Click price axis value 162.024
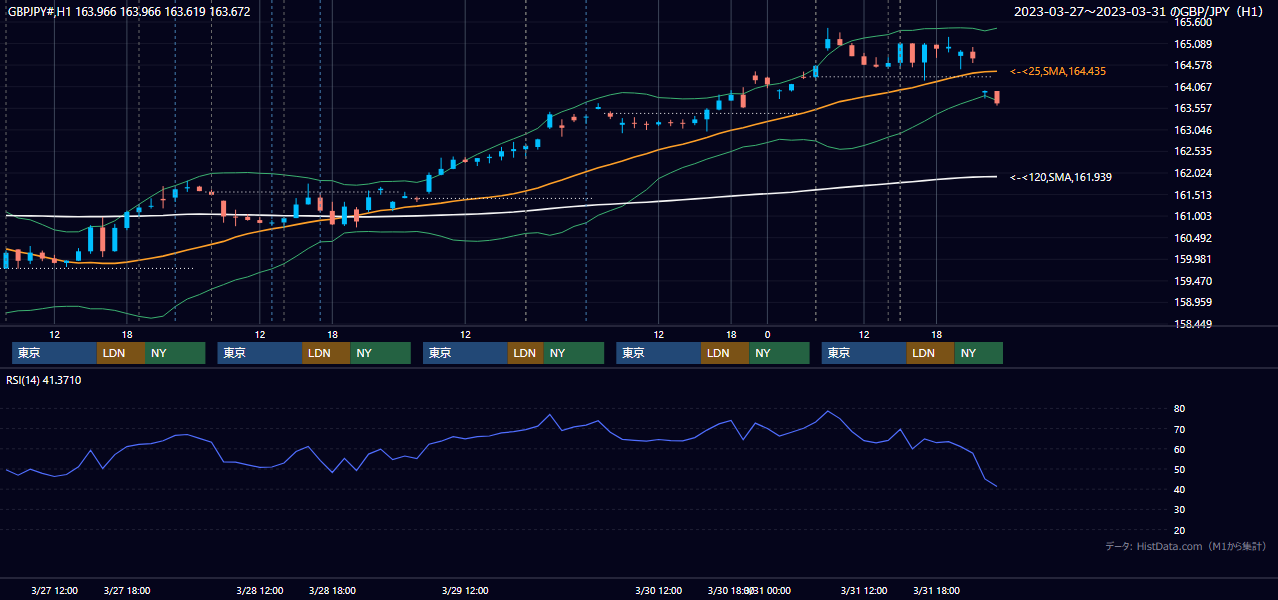This screenshot has height=600, width=1278. [1193, 173]
